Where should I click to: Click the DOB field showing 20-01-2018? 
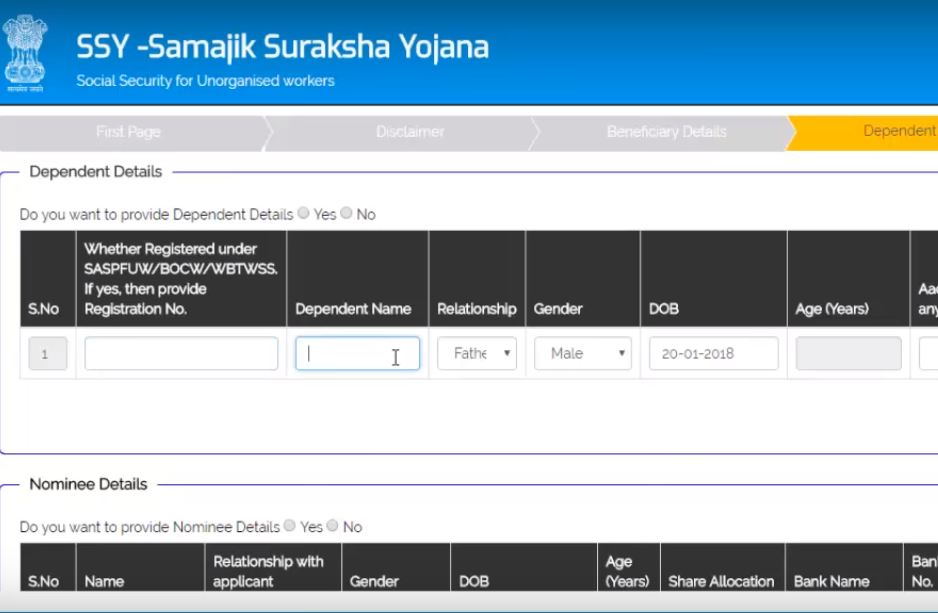point(713,353)
